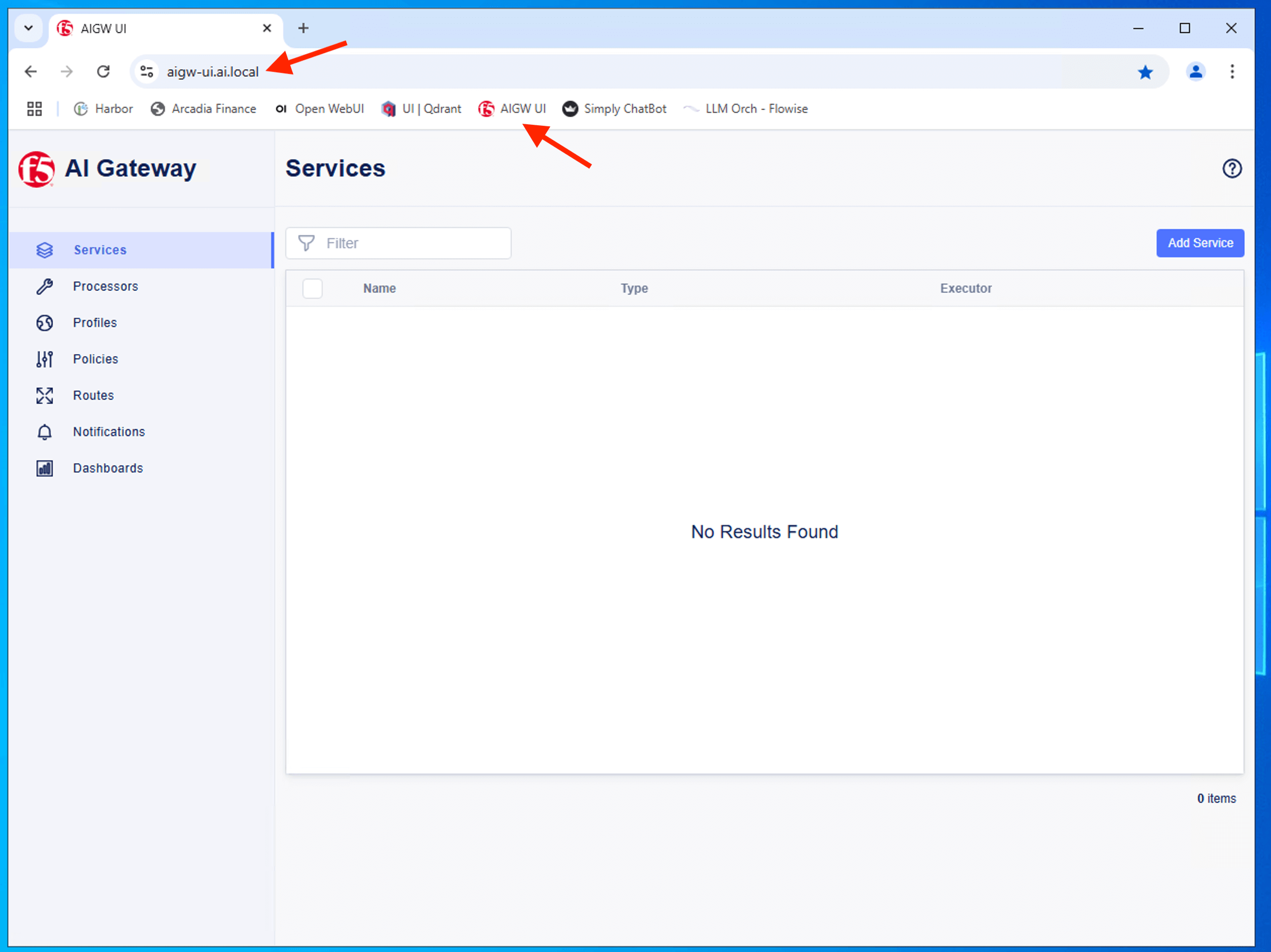Click the filter funnel icon
Image resolution: width=1271 pixels, height=952 pixels.
click(x=306, y=243)
